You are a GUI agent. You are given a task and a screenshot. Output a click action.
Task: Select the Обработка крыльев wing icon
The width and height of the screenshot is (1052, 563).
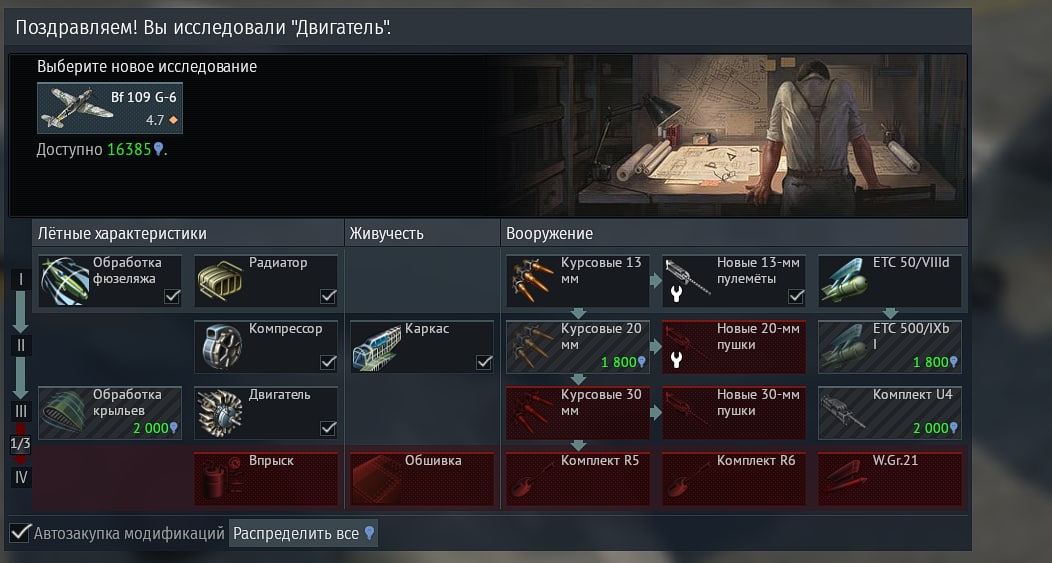click(65, 412)
